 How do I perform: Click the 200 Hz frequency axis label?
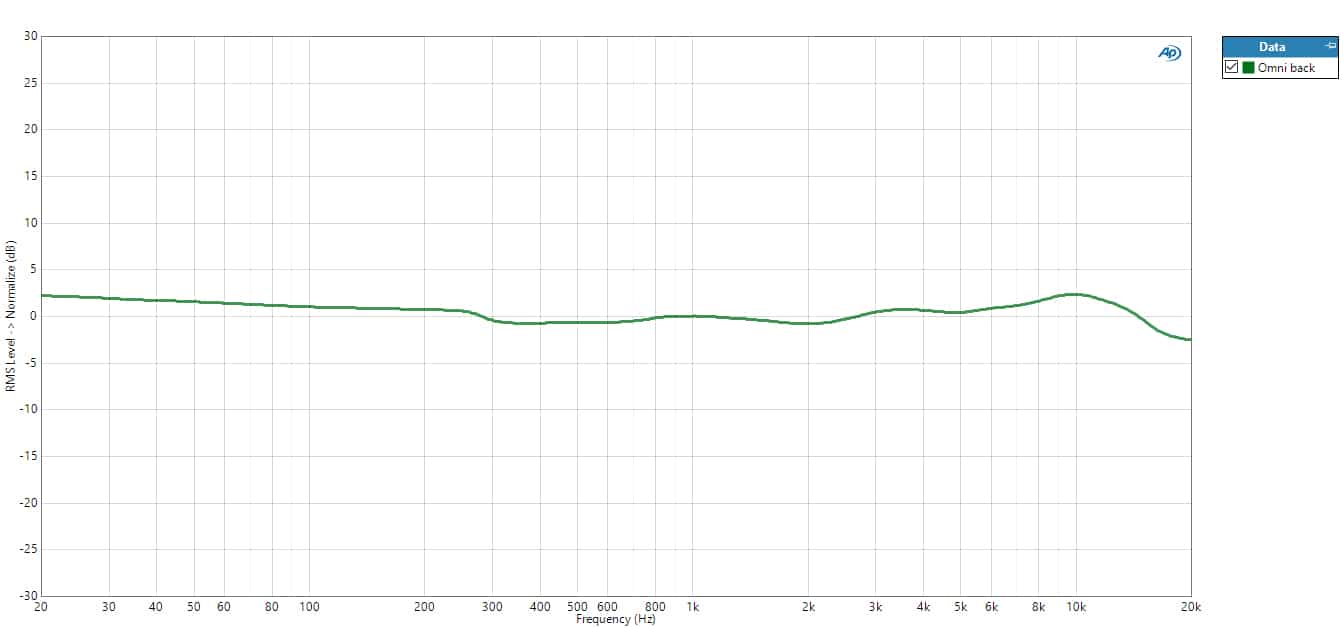tap(424, 607)
